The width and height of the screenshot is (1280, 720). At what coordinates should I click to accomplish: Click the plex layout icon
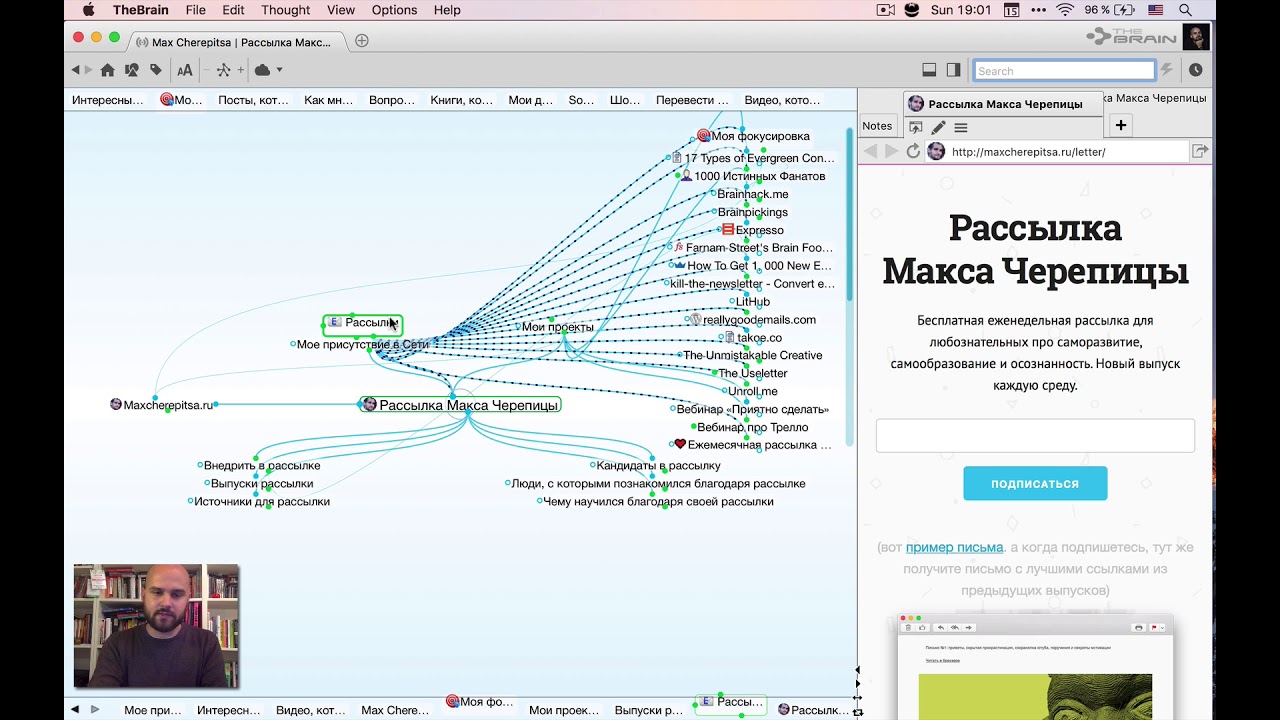tap(223, 70)
